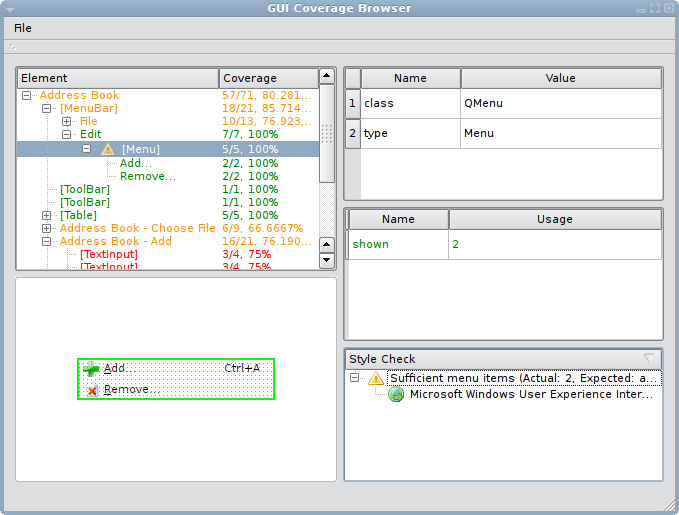Collapse the Sufficient menu items check
This screenshot has width=679, height=515.
pos(355,379)
